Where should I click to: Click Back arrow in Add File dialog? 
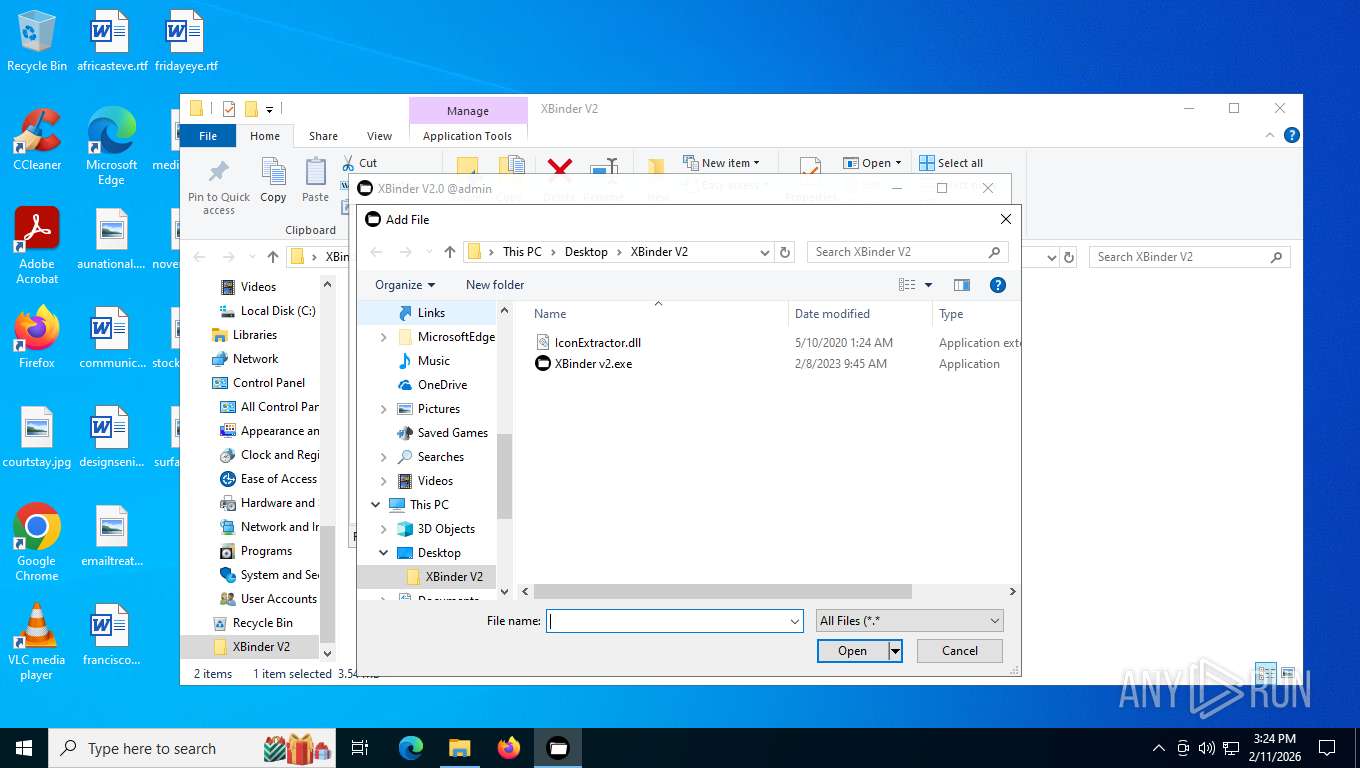point(376,252)
